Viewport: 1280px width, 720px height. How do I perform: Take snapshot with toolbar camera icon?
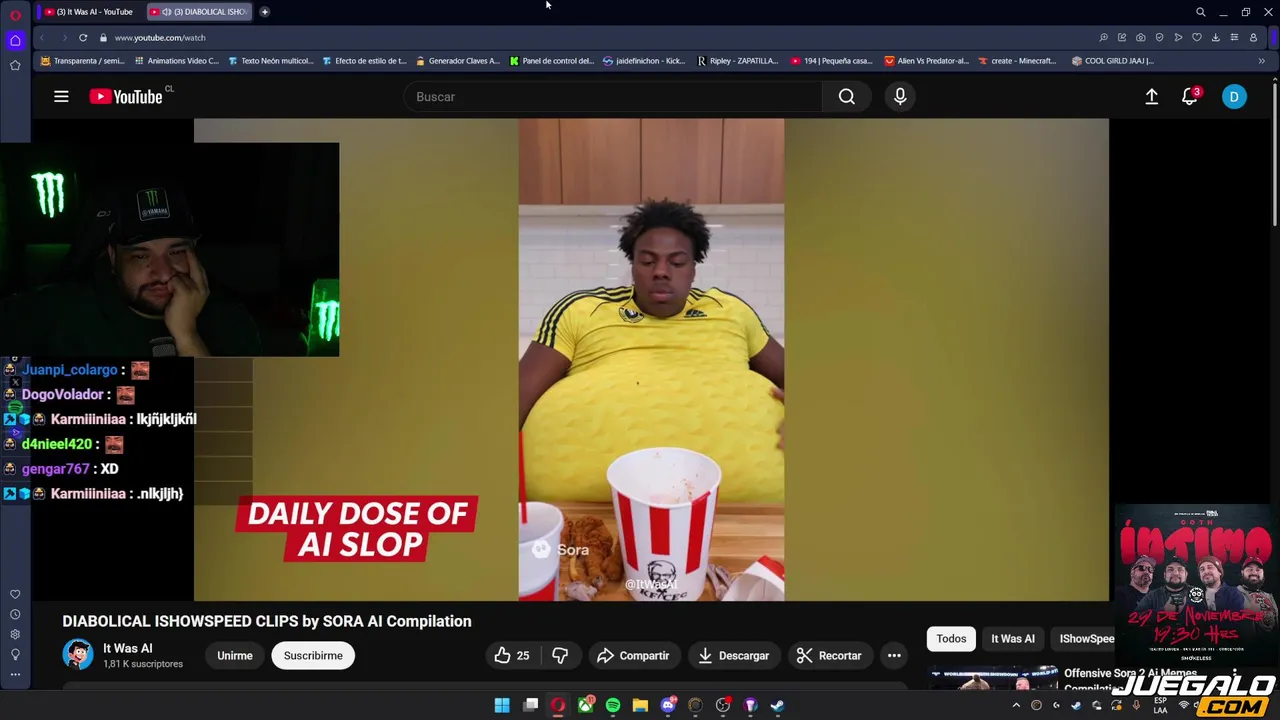(x=1141, y=38)
